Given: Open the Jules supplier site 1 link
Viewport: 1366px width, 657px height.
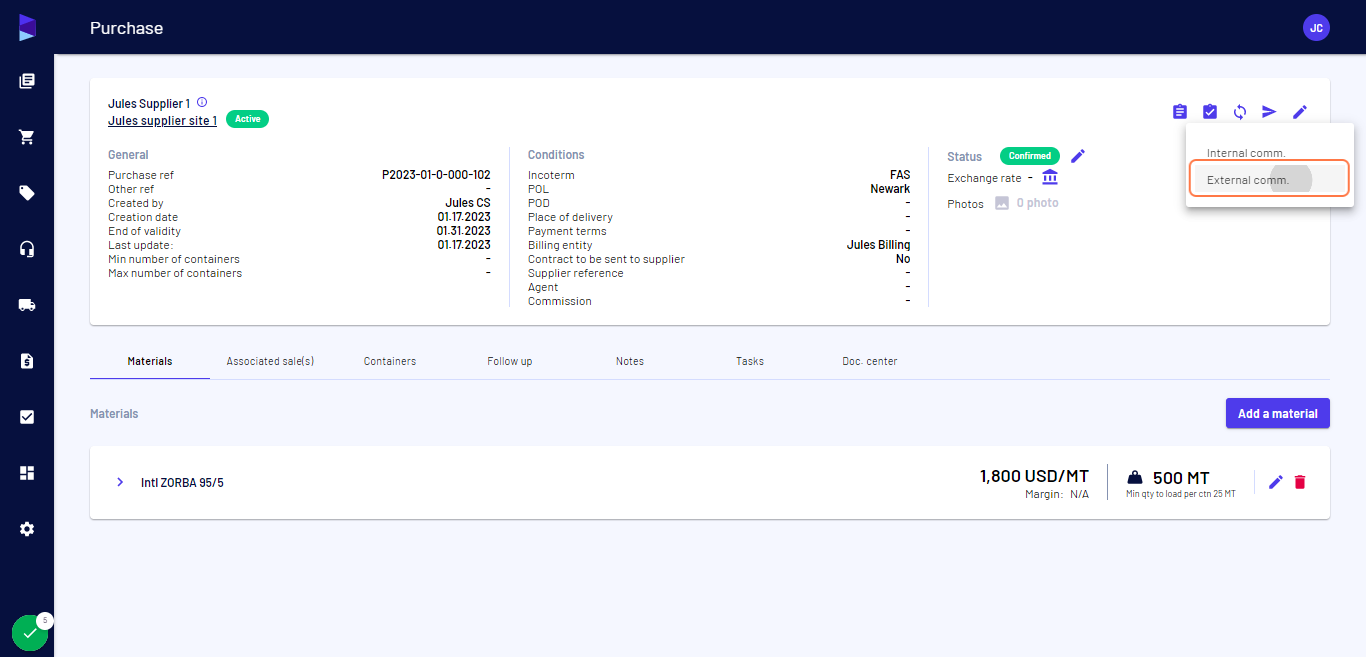Looking at the screenshot, I should coord(162,120).
